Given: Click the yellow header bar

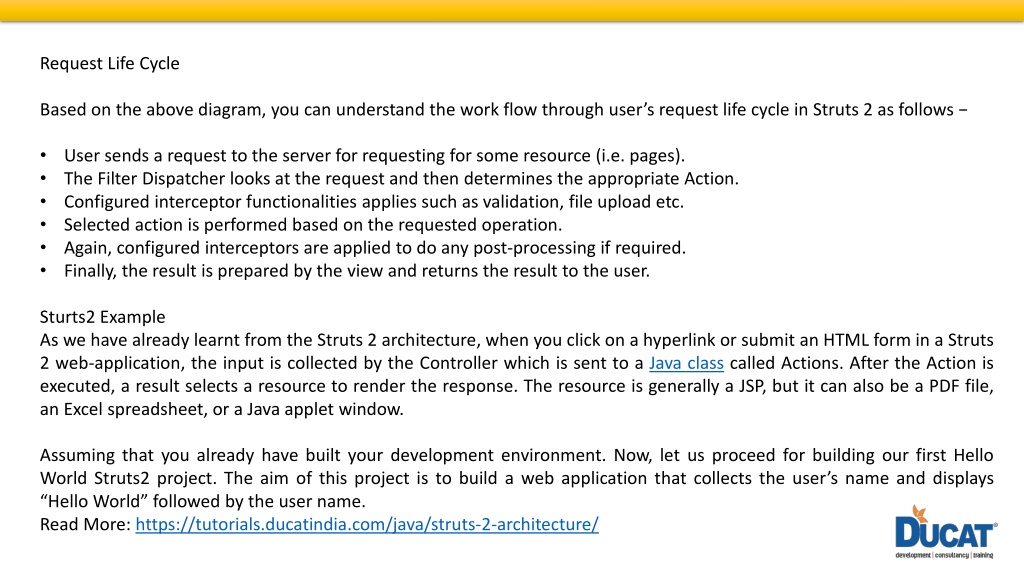Looking at the screenshot, I should coord(512,10).
